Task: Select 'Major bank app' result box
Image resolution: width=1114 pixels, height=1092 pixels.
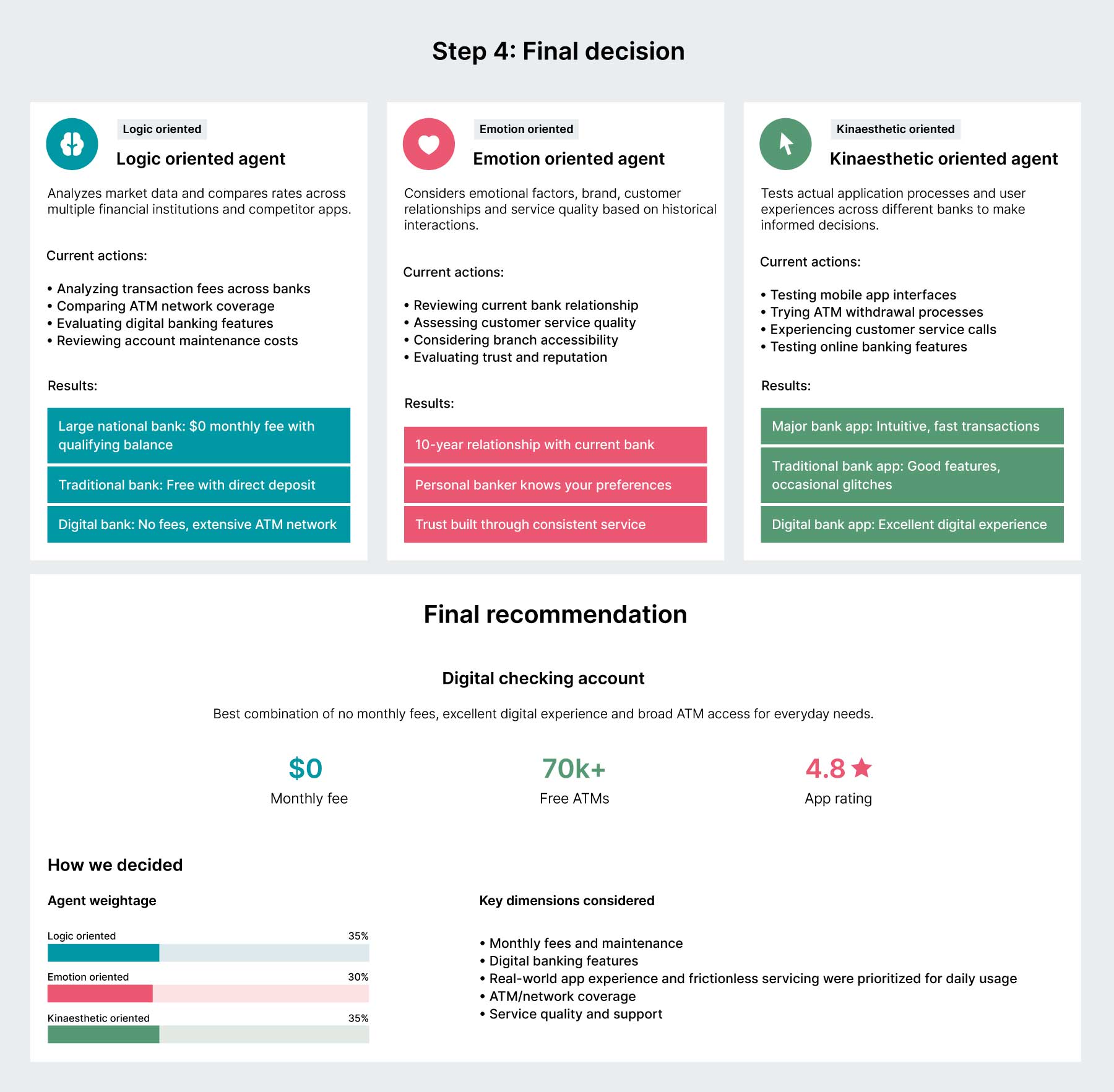Action: [912, 426]
